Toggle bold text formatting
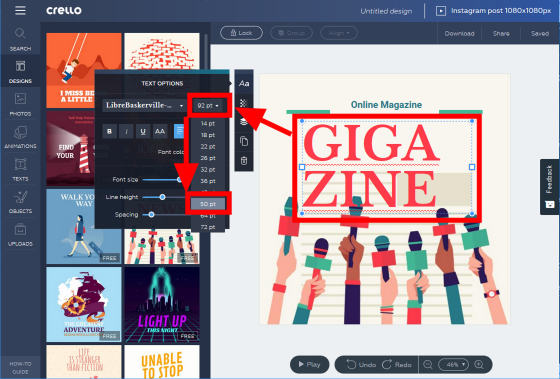Image resolution: width=560 pixels, height=379 pixels. [110, 131]
